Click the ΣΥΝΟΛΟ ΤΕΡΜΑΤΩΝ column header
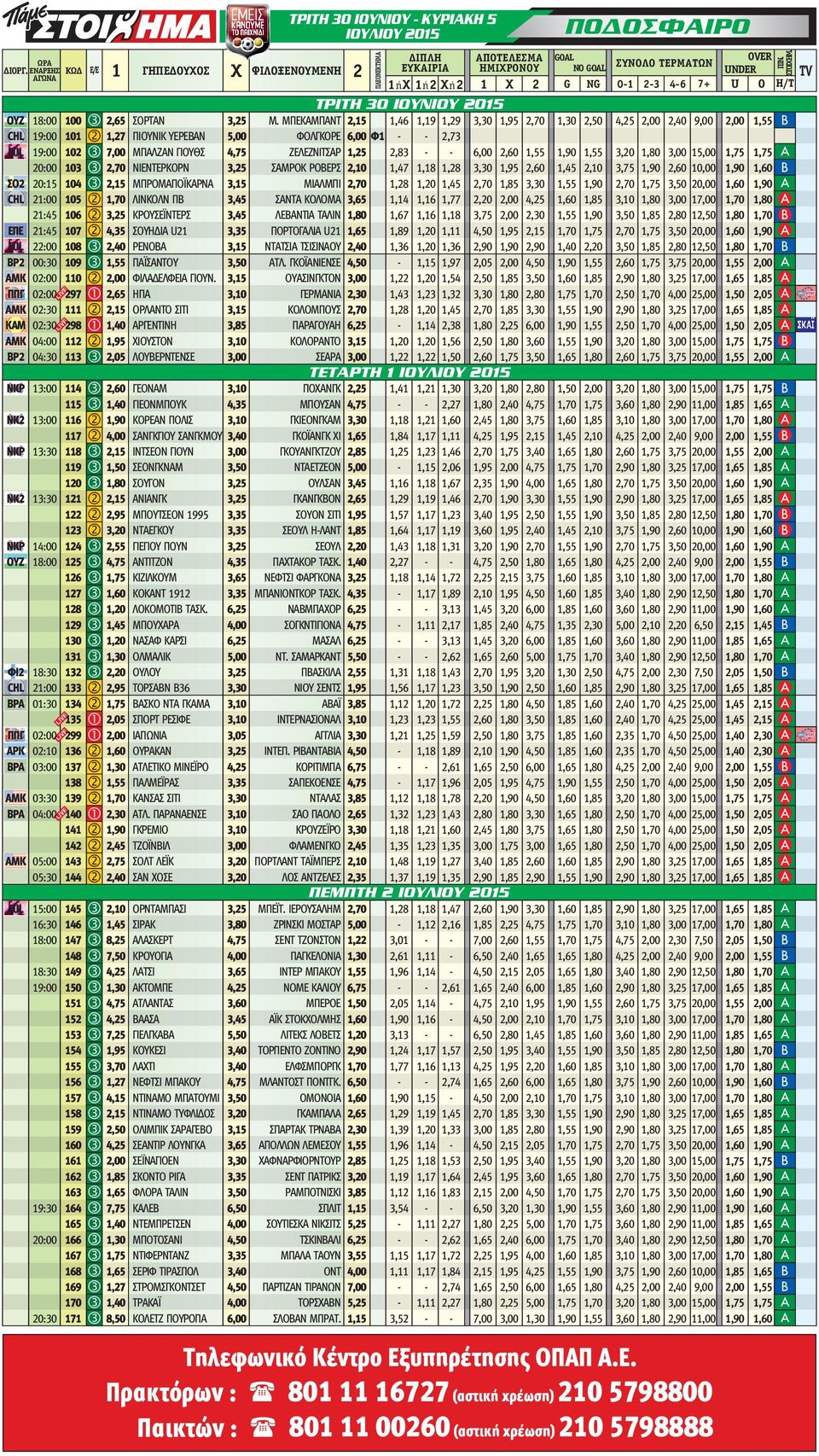Screen dimensions: 819x1456 coord(664,63)
